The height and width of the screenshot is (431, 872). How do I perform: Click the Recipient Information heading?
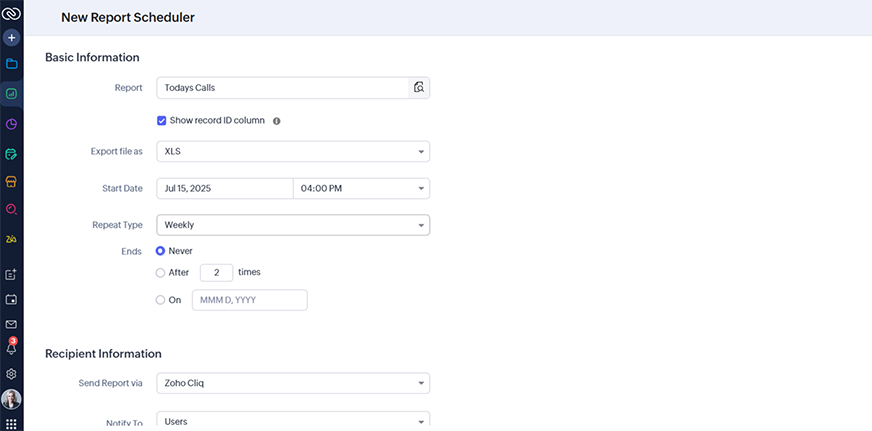103,354
